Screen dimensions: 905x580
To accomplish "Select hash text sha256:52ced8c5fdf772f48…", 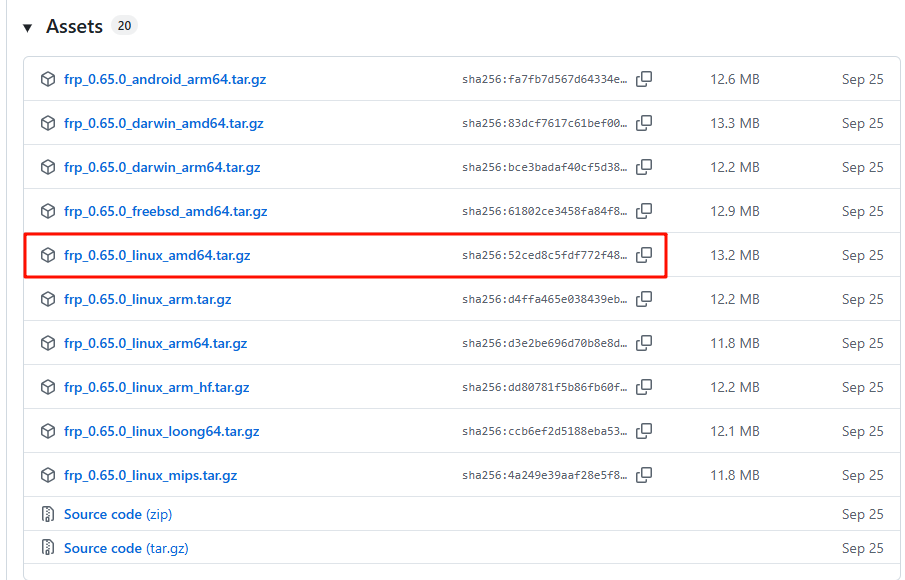I will [544, 256].
